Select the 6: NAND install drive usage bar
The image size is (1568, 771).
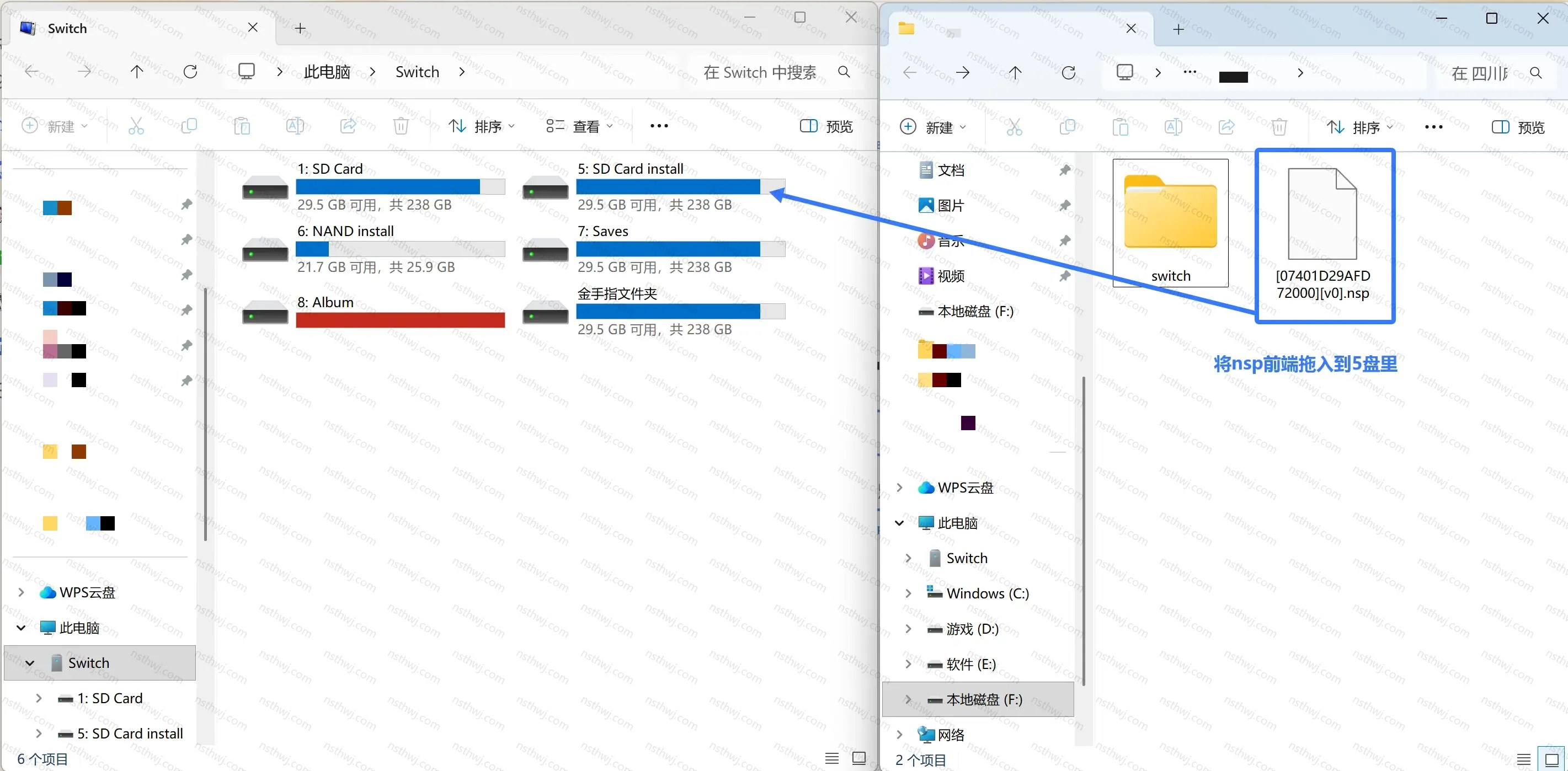click(x=400, y=249)
